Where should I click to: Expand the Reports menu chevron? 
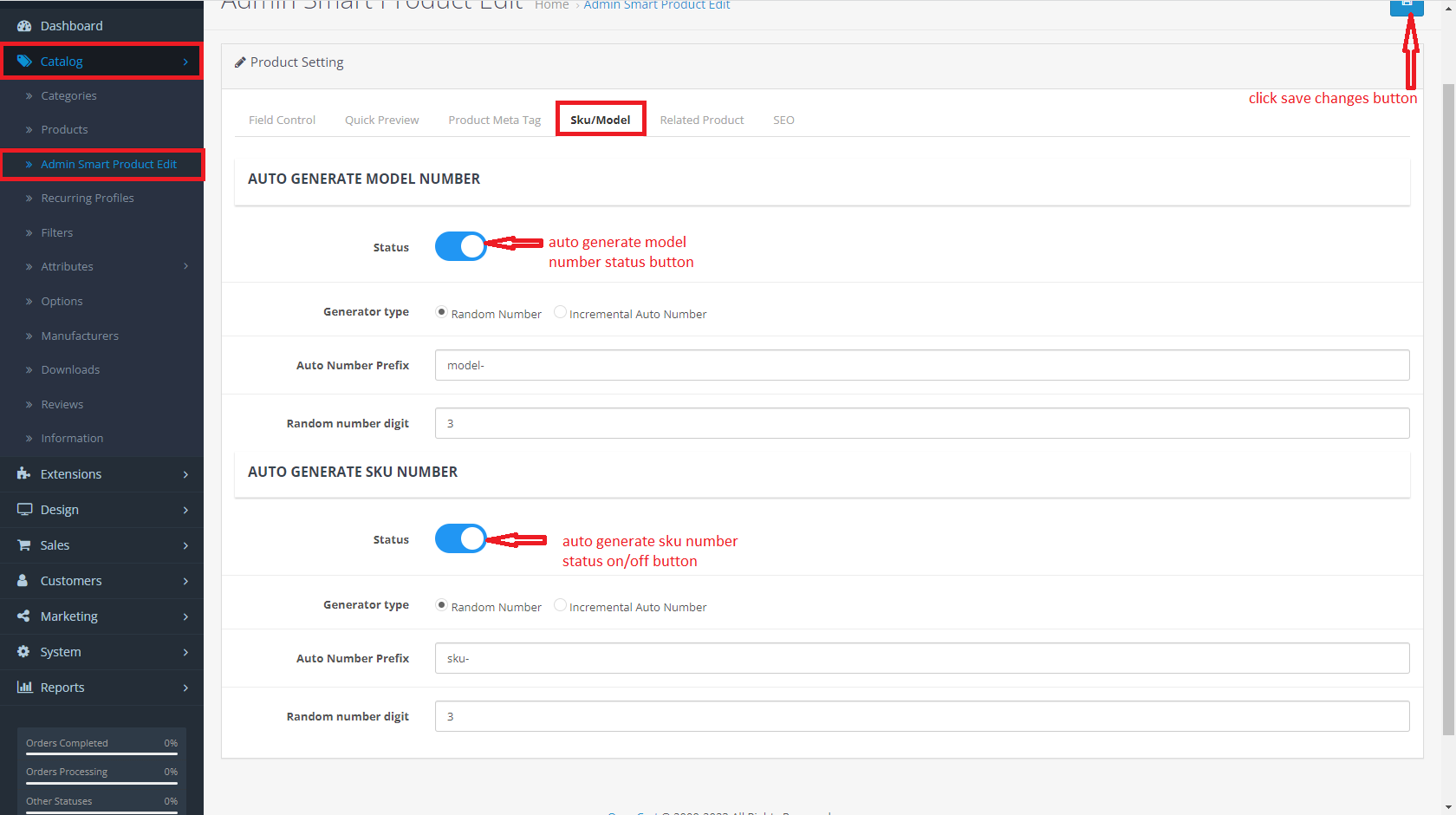coord(185,687)
